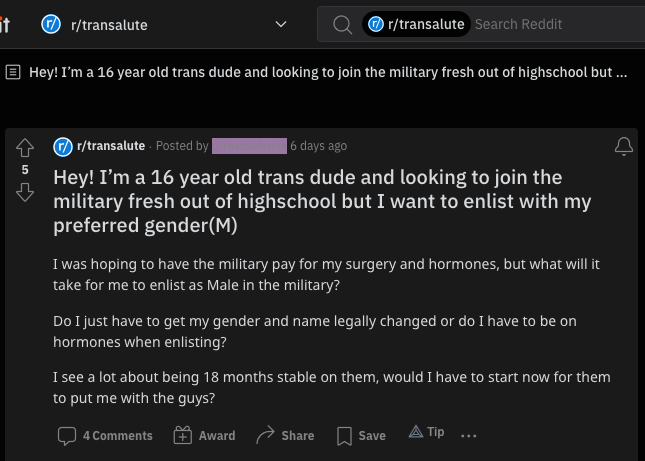Open the three-dots more options menu
645x461 pixels.
469,436
